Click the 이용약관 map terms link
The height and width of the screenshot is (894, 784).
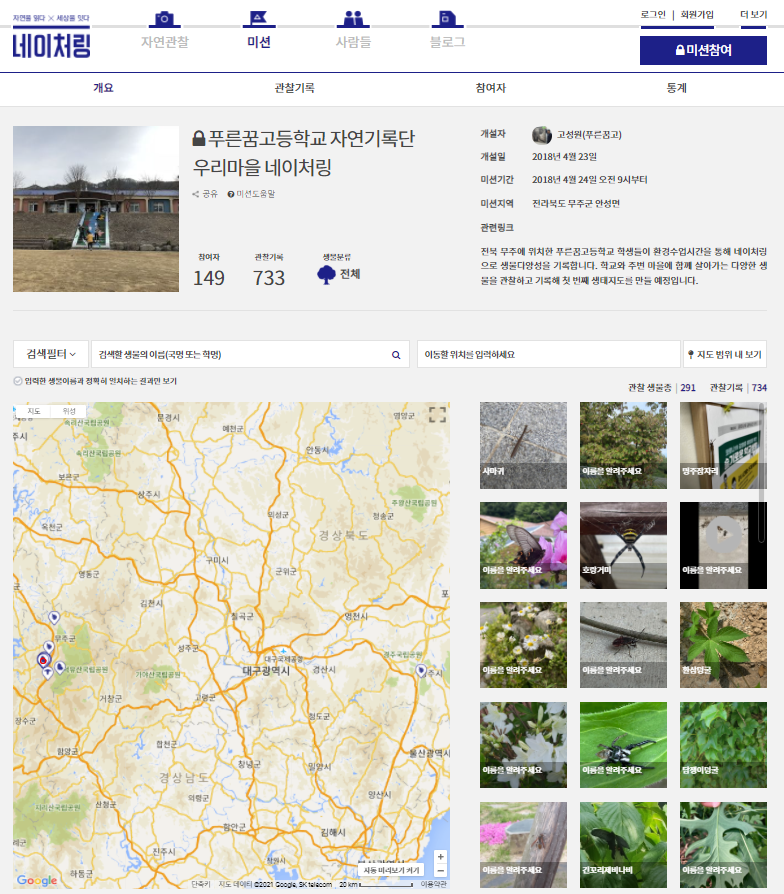coord(433,884)
